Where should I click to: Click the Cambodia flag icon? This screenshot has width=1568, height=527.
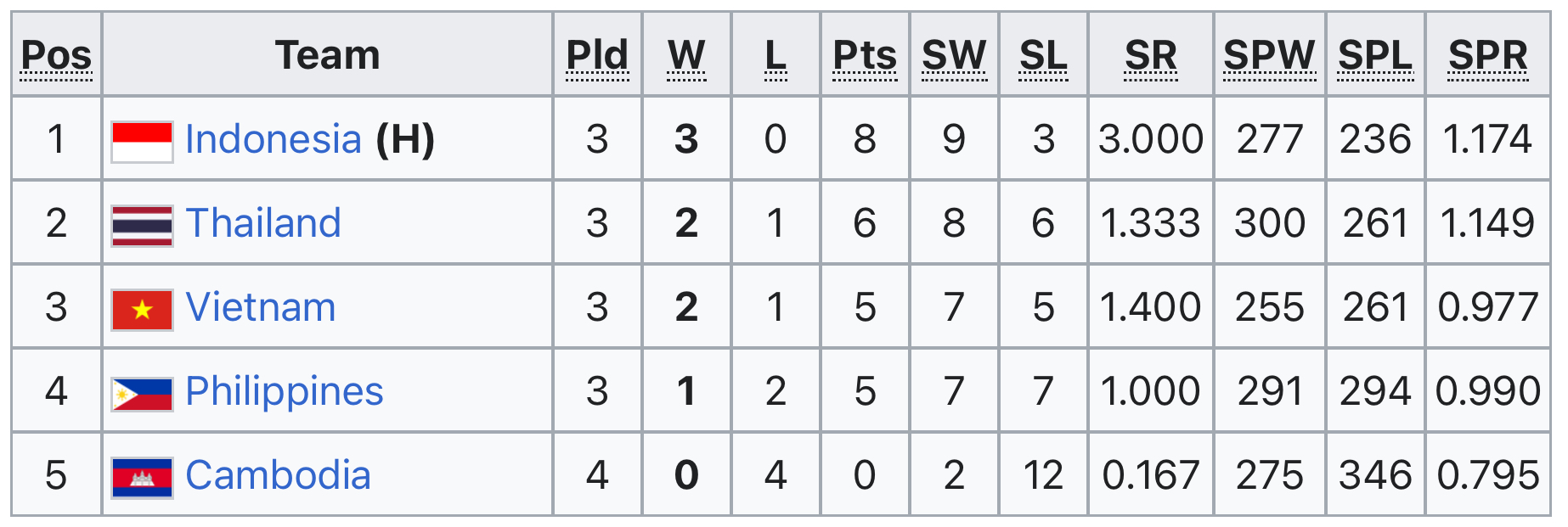[x=143, y=477]
